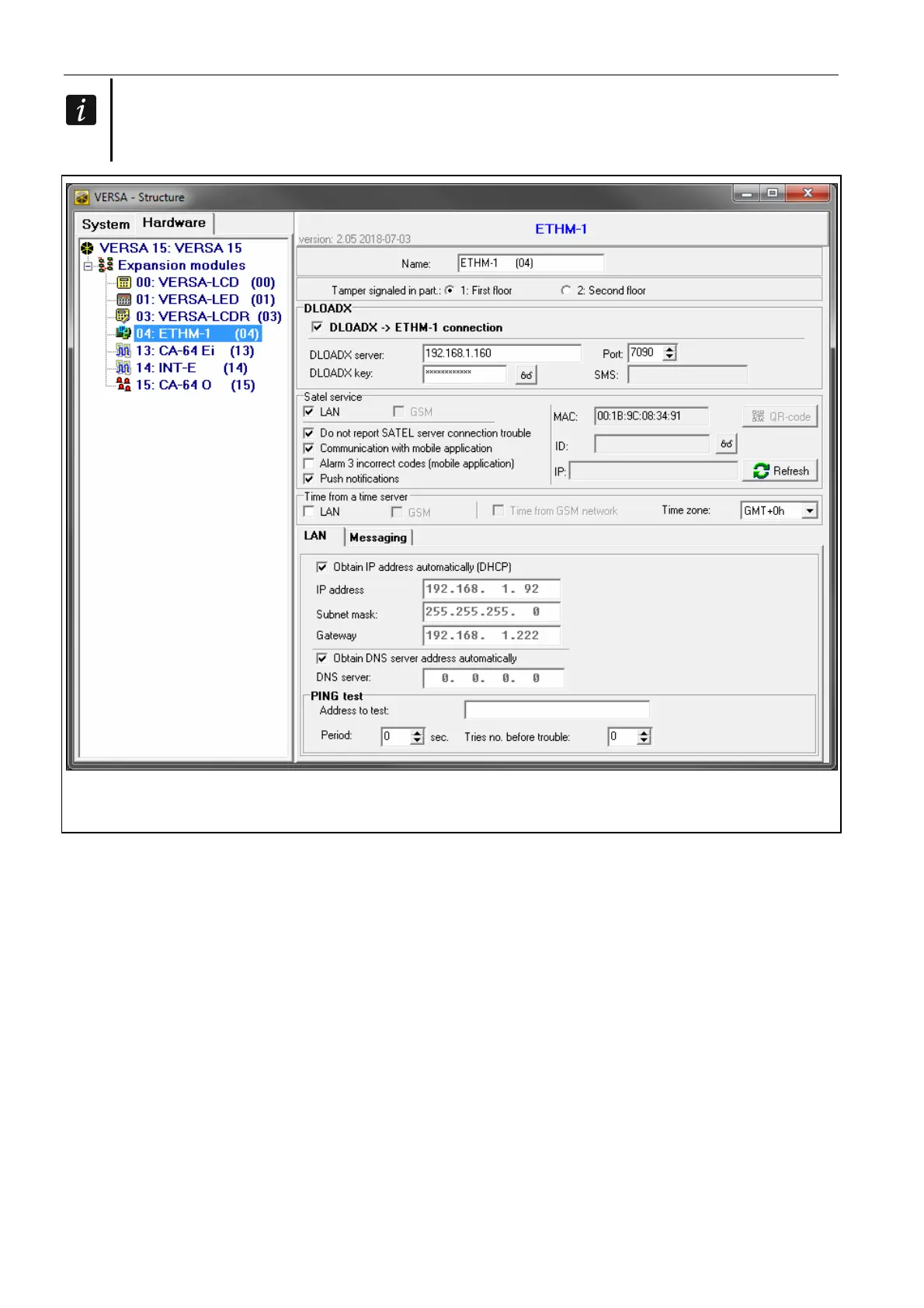Click the VERSA 15 root node icon
Screen dimensions: 924x1308
click(87, 249)
